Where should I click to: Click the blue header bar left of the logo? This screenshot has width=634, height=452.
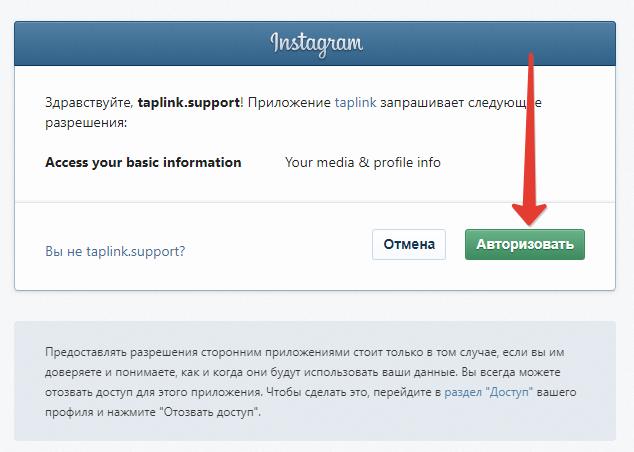(142, 44)
